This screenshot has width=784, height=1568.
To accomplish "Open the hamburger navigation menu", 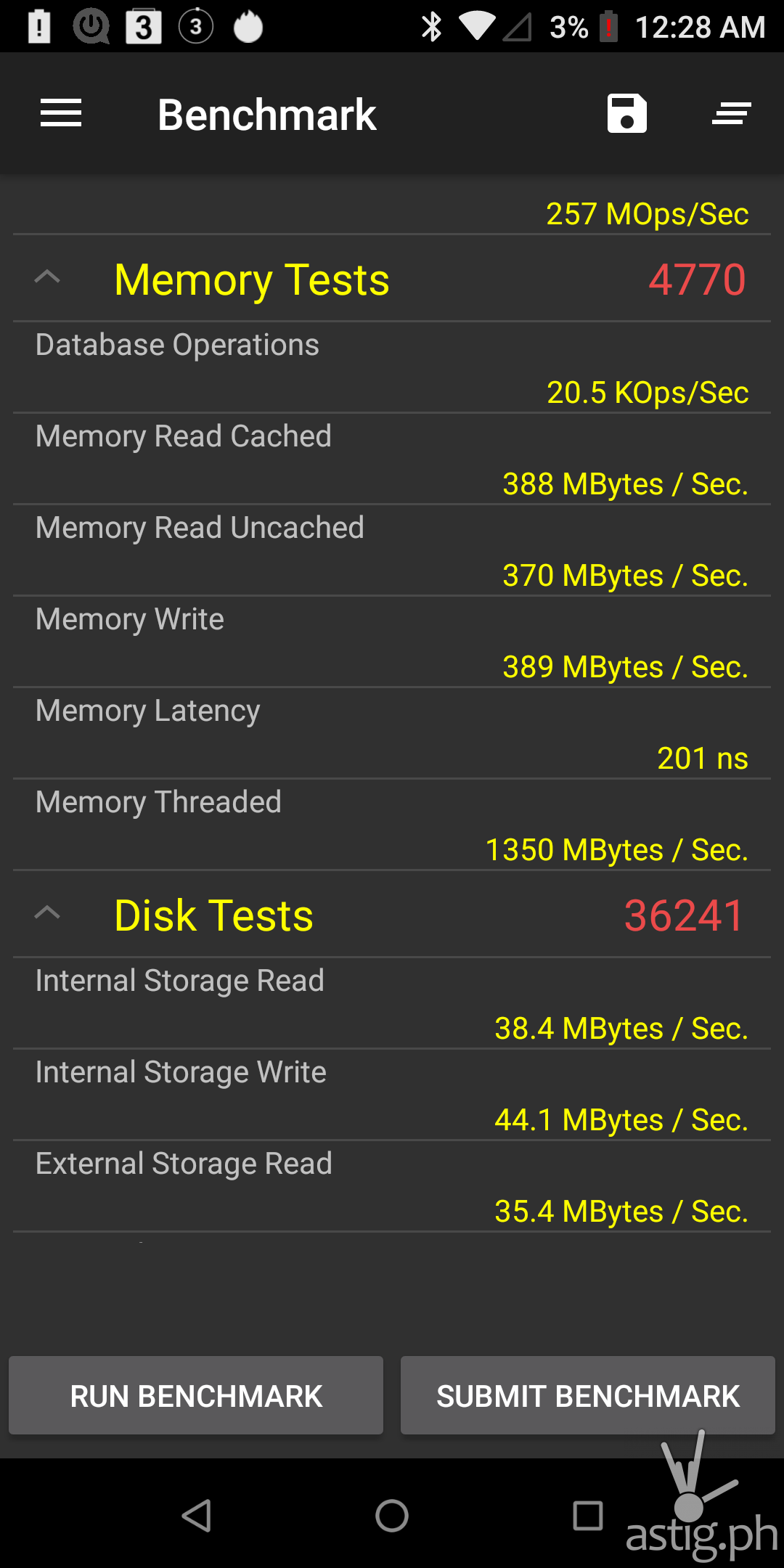I will 61,113.
